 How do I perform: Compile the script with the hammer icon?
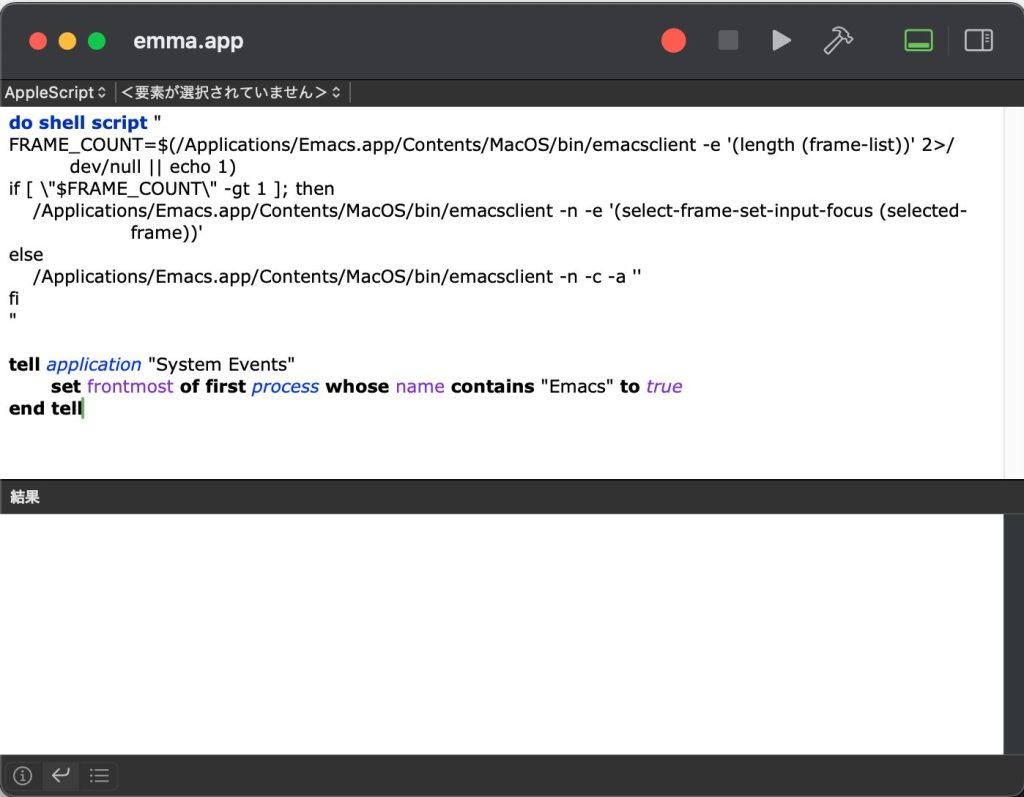(x=838, y=41)
